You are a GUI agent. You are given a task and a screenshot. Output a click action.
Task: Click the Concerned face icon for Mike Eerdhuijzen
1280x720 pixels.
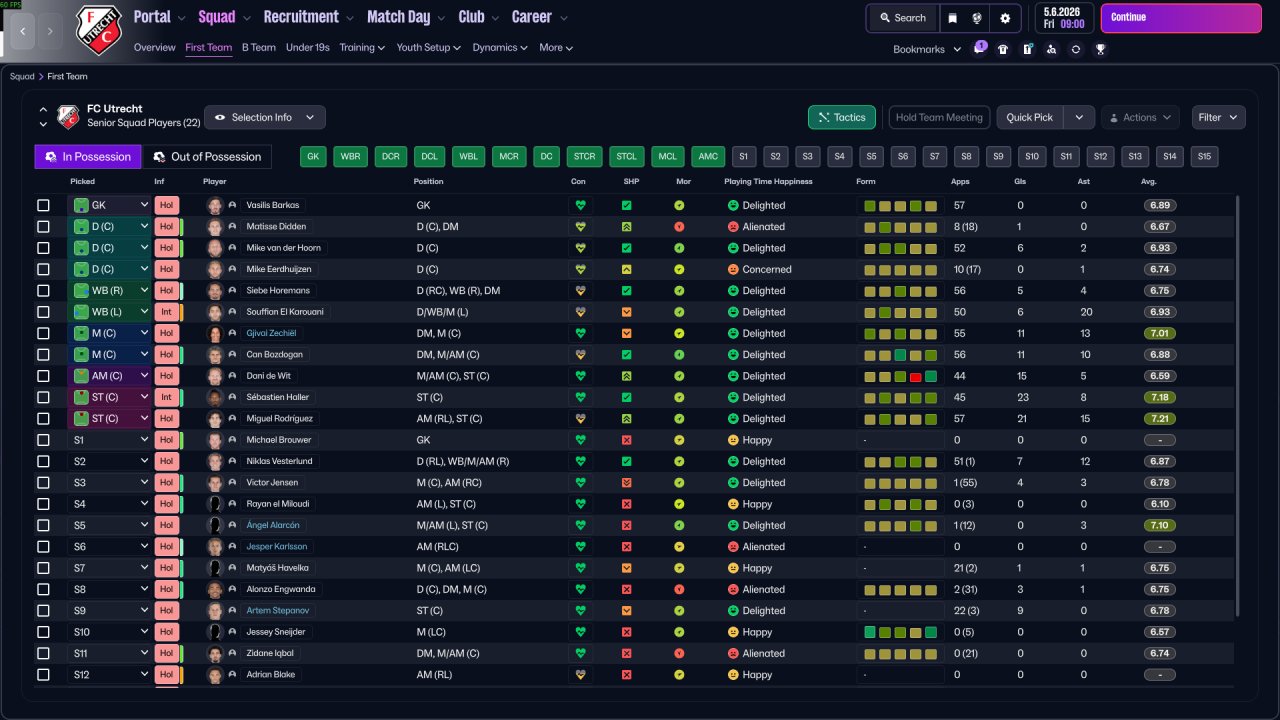coord(733,270)
